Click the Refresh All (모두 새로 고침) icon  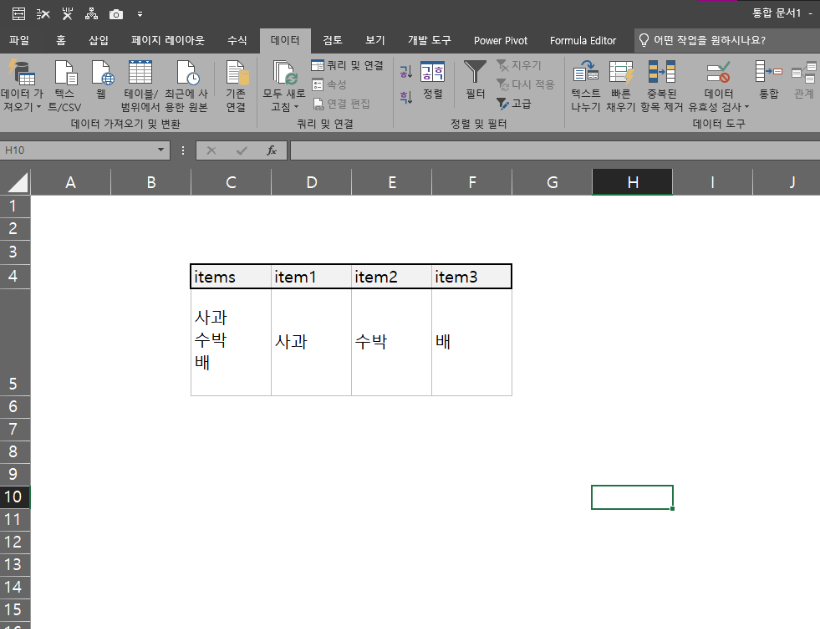point(284,72)
